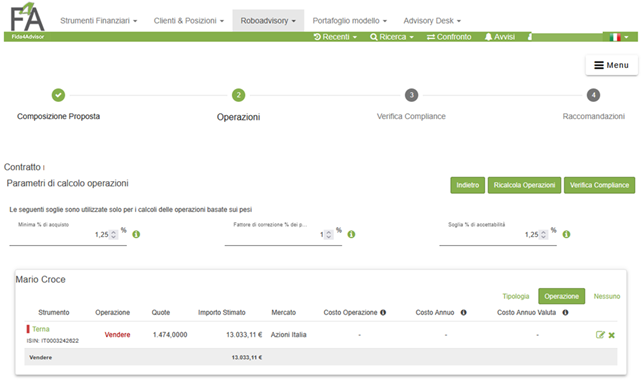
Task: Select the 1.474,0000 quote value
Action: [170, 335]
